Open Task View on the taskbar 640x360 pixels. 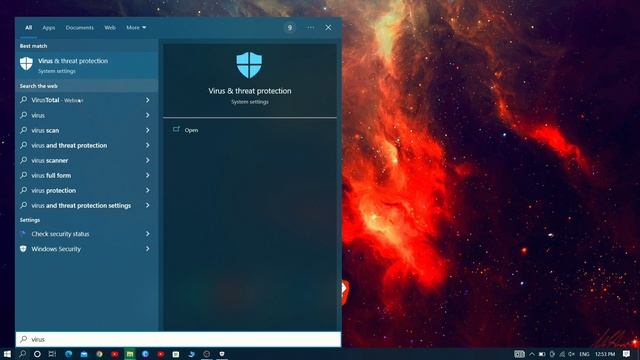(52, 354)
